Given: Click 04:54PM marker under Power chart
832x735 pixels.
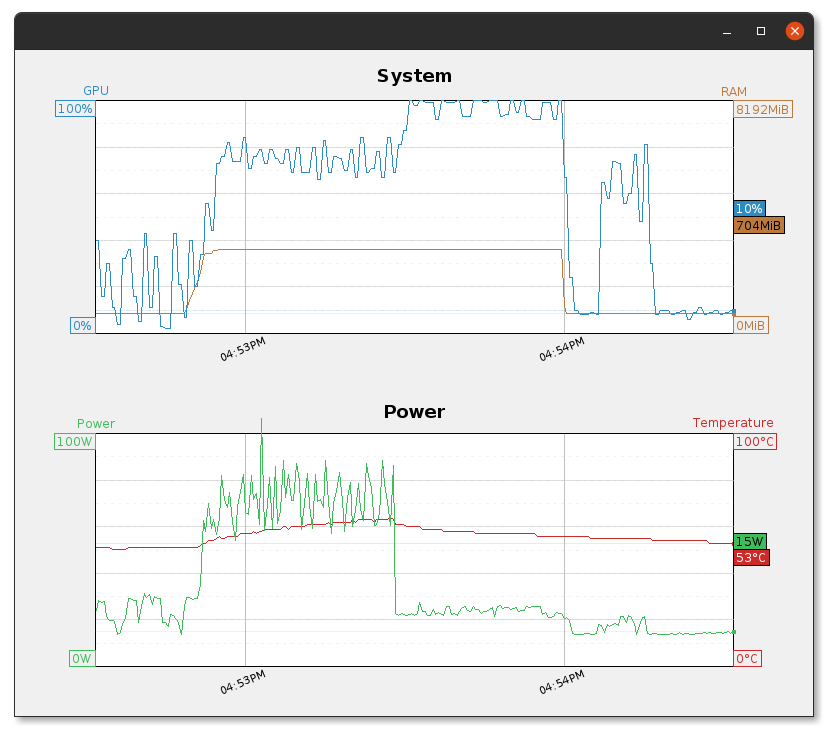Looking at the screenshot, I should [x=562, y=682].
